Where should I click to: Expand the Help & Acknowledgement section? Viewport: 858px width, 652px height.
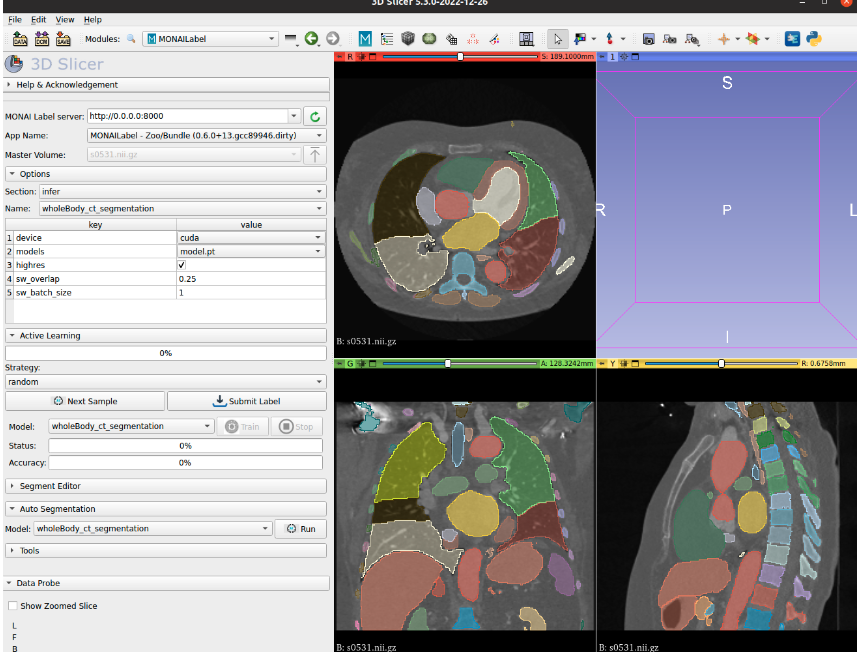click(166, 85)
